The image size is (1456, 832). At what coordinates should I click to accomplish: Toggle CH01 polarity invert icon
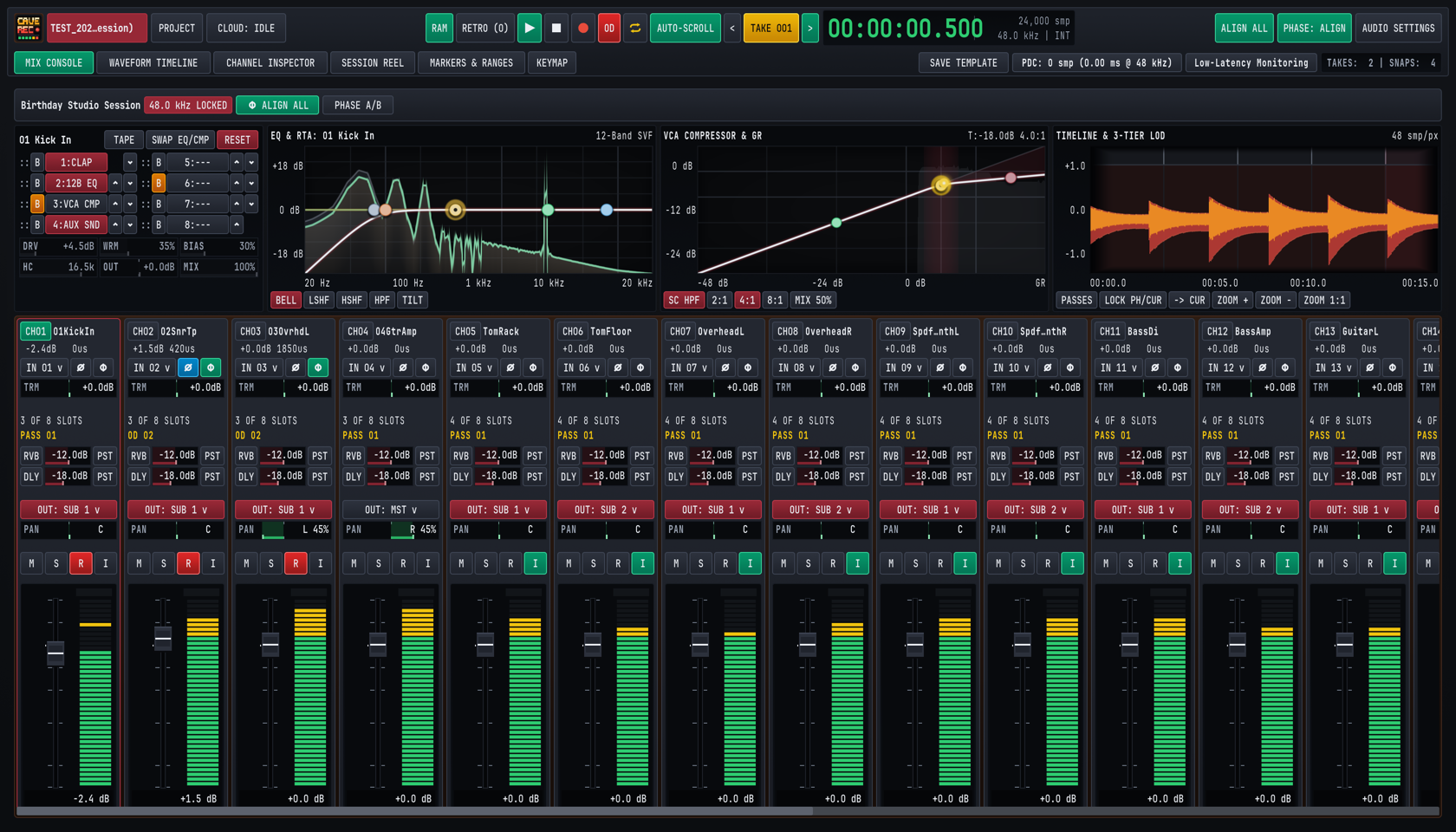pyautogui.click(x=81, y=367)
